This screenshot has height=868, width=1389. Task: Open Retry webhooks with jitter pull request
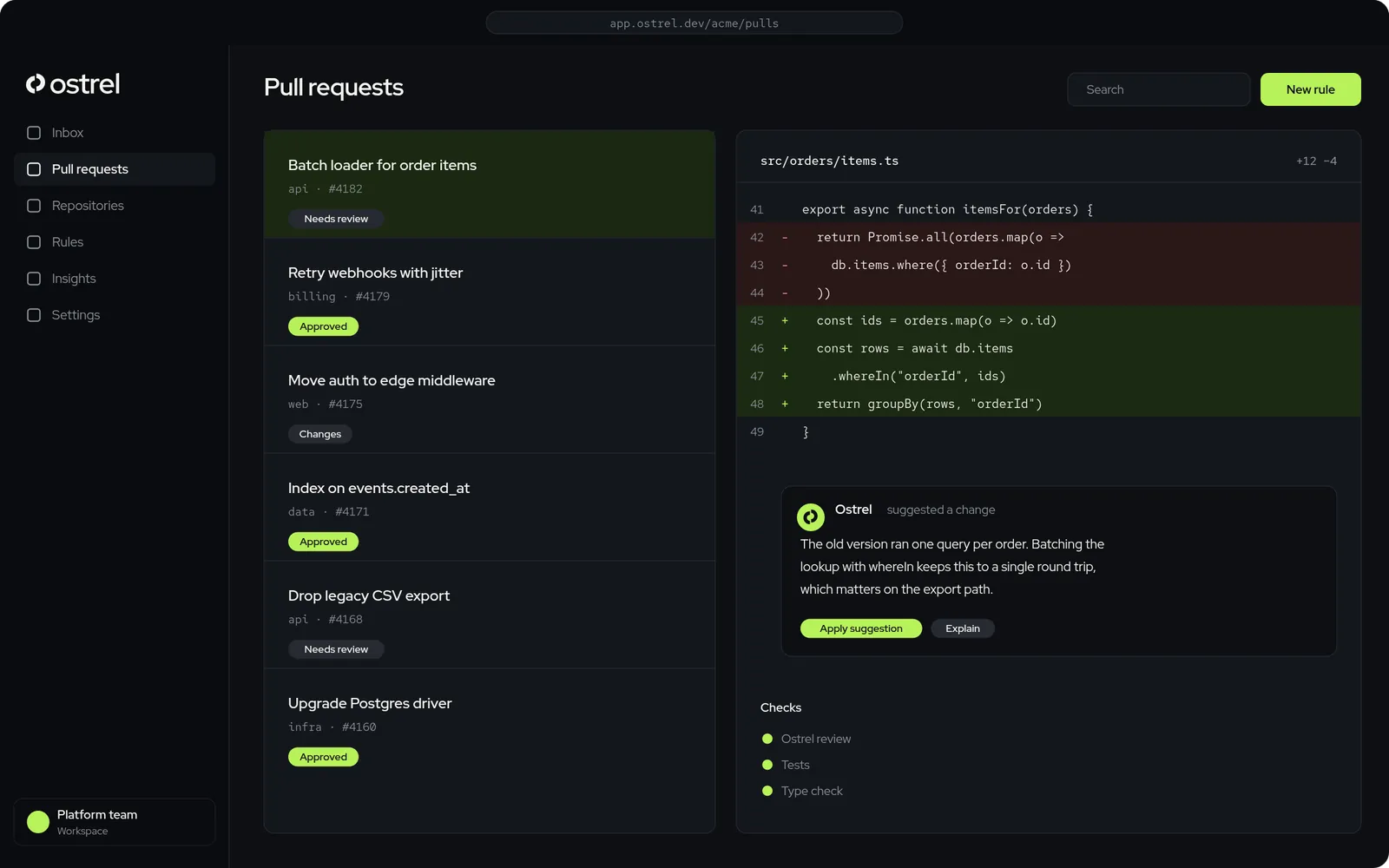click(490, 293)
